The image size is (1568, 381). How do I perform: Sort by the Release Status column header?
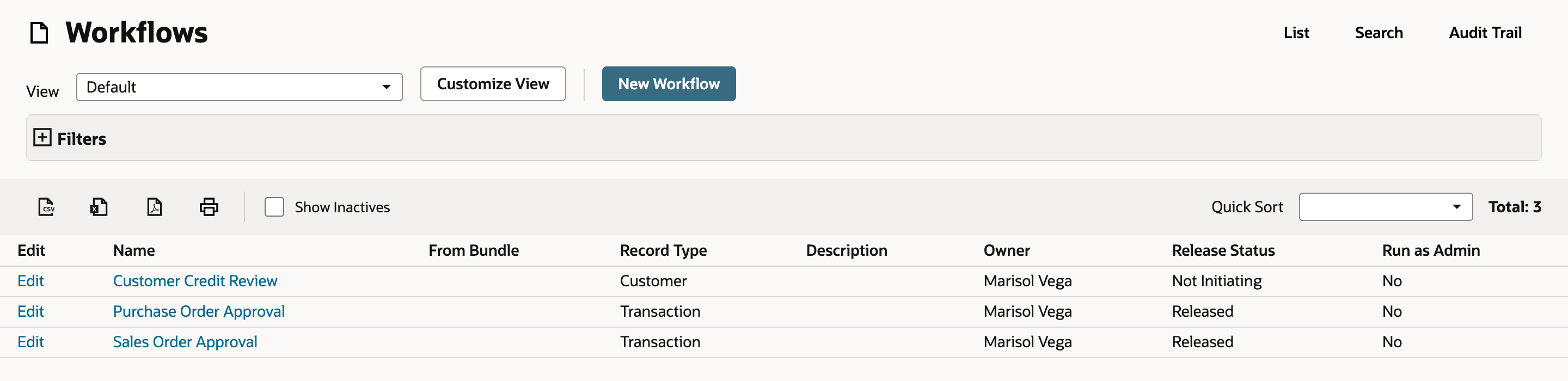pyautogui.click(x=1223, y=251)
